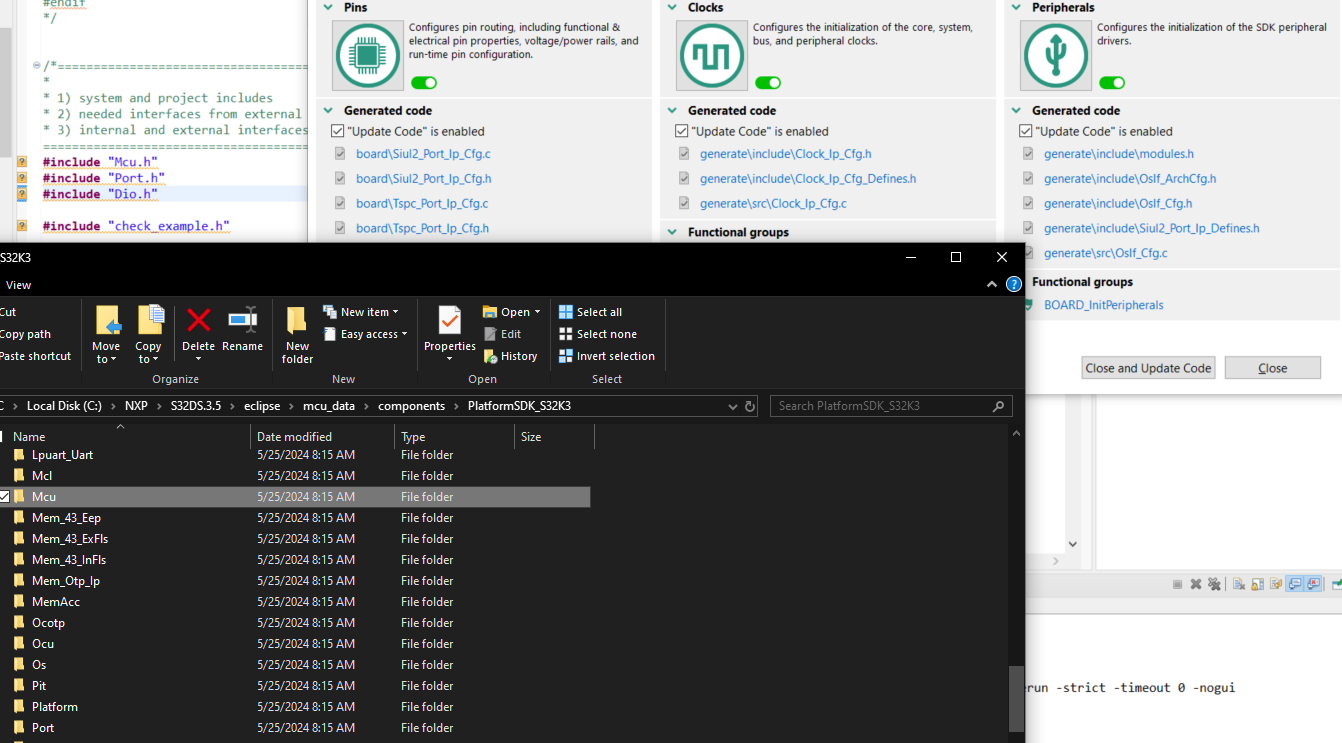The image size is (1342, 743).
Task: Disable the Clocks toggle switch
Action: tap(768, 83)
